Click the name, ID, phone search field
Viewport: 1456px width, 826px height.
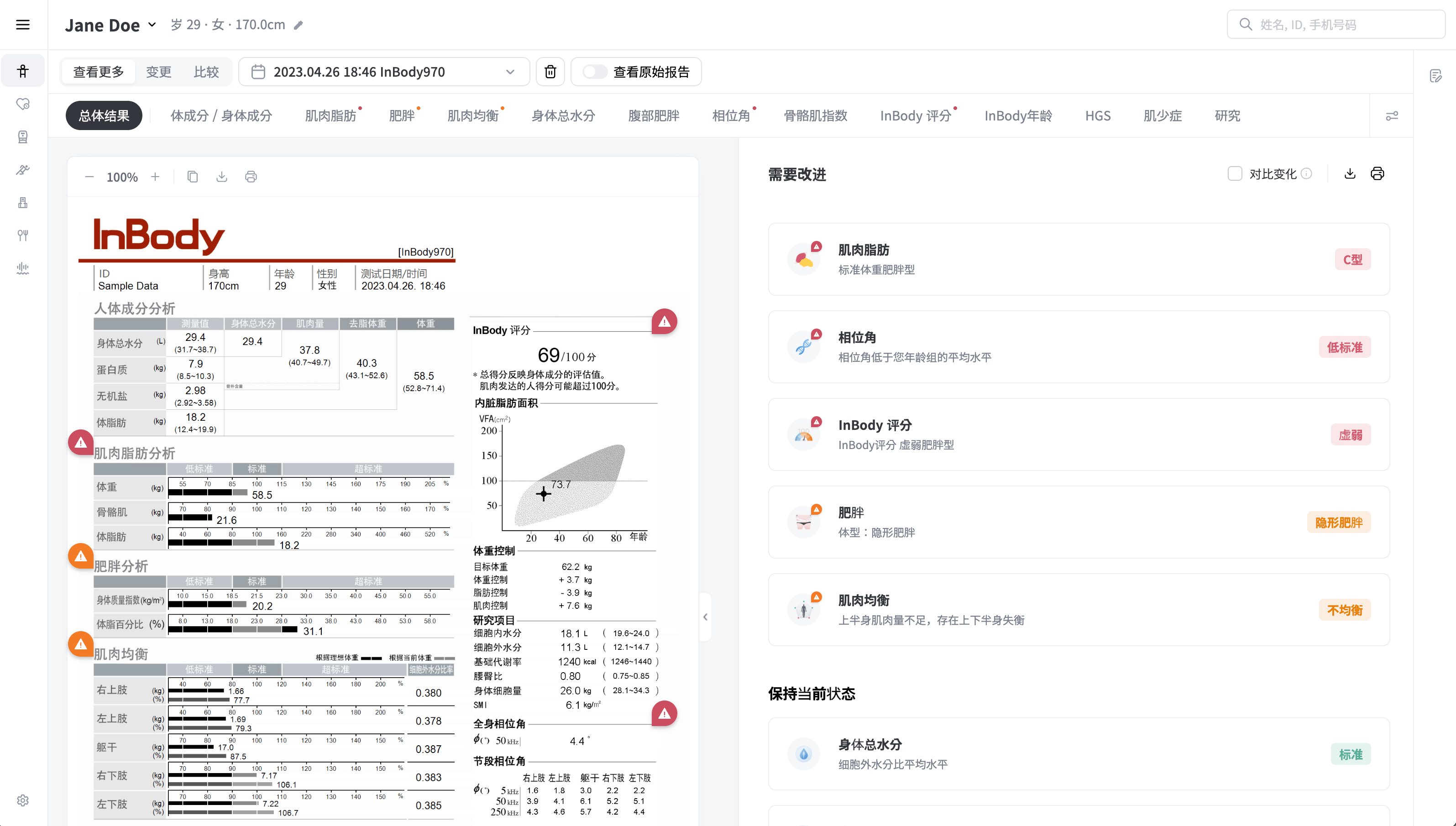1336,24
